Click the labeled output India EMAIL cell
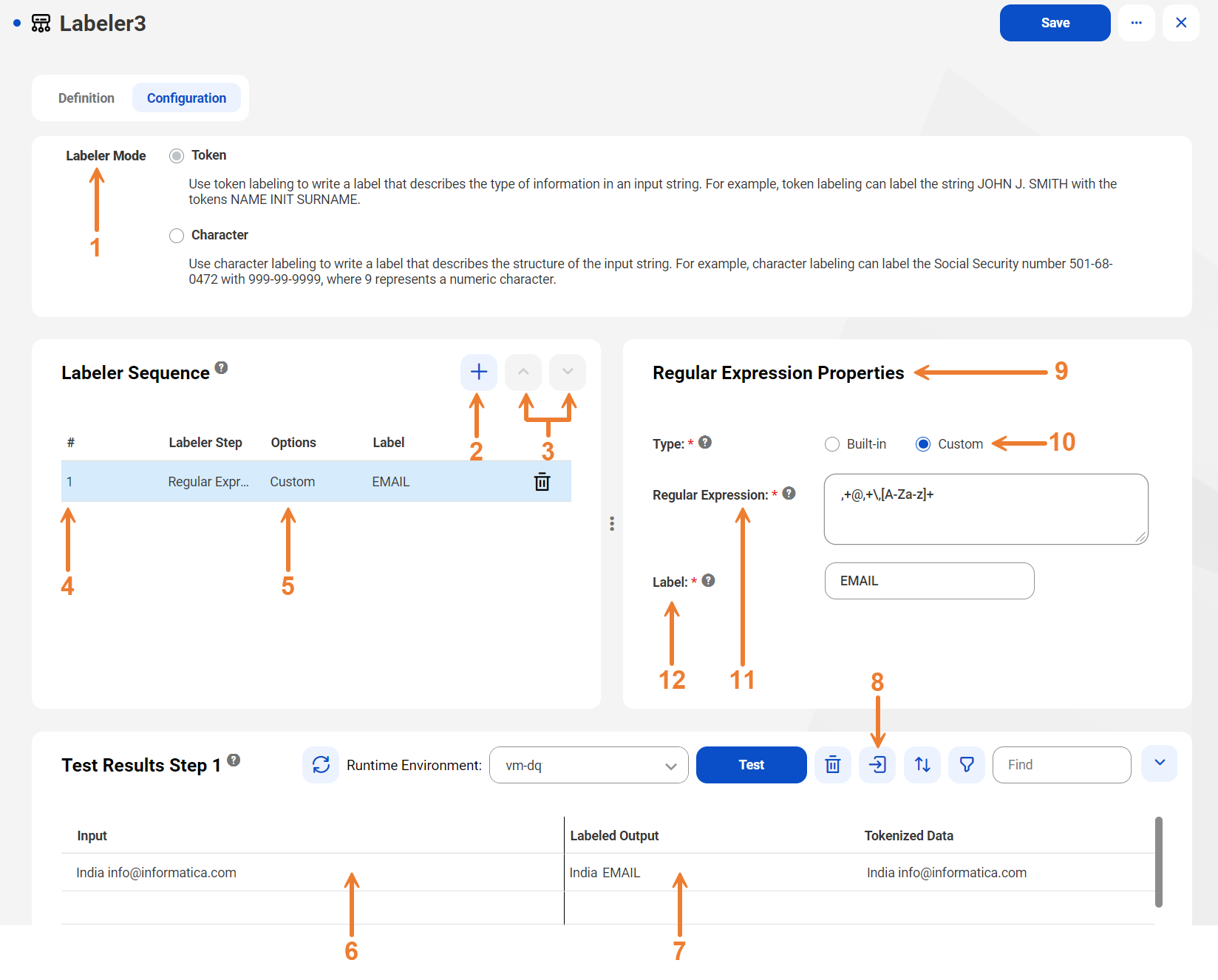Screen dimensions: 1218x980 click(x=605, y=873)
